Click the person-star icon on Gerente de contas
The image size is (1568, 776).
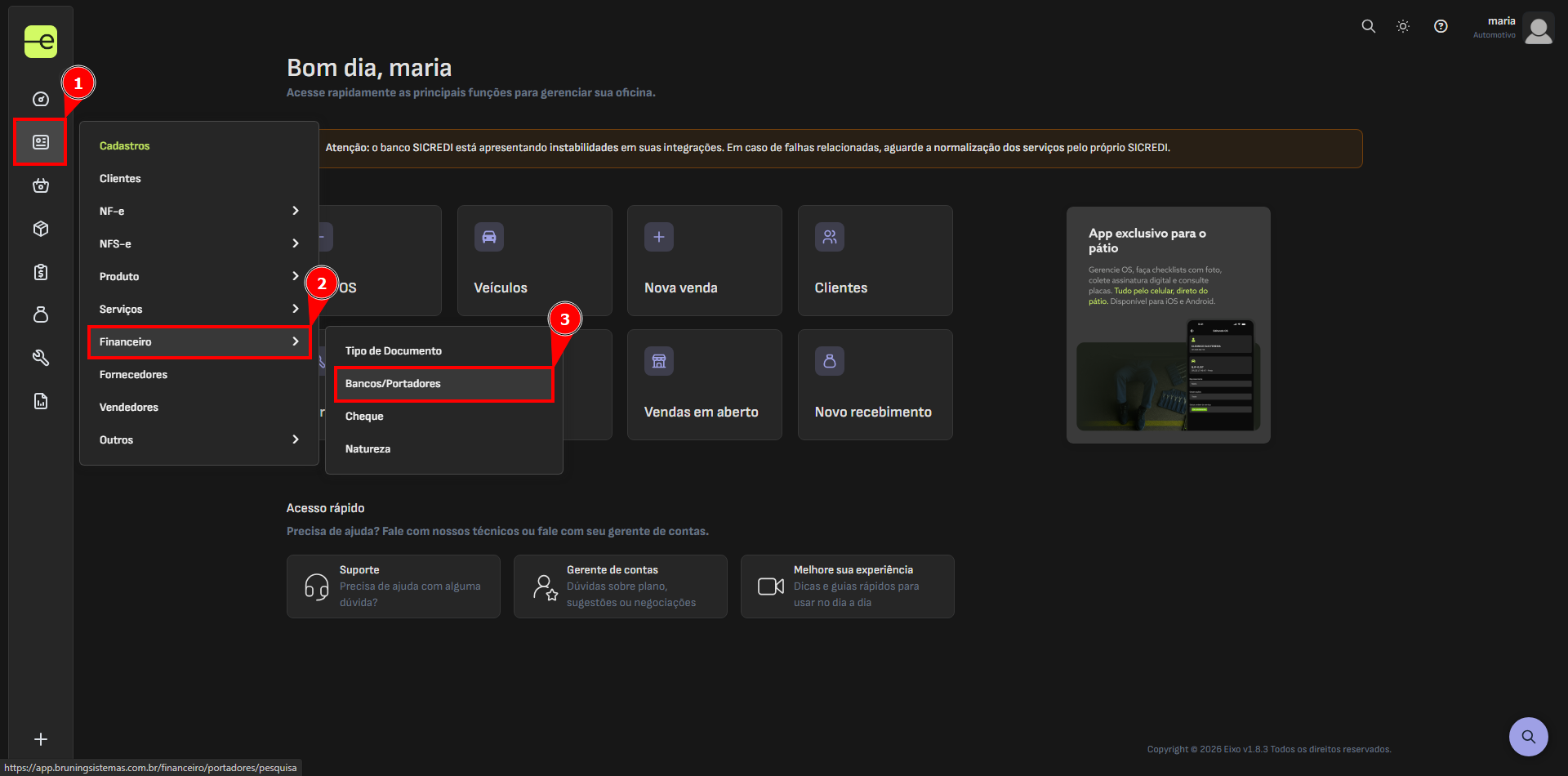[545, 586]
